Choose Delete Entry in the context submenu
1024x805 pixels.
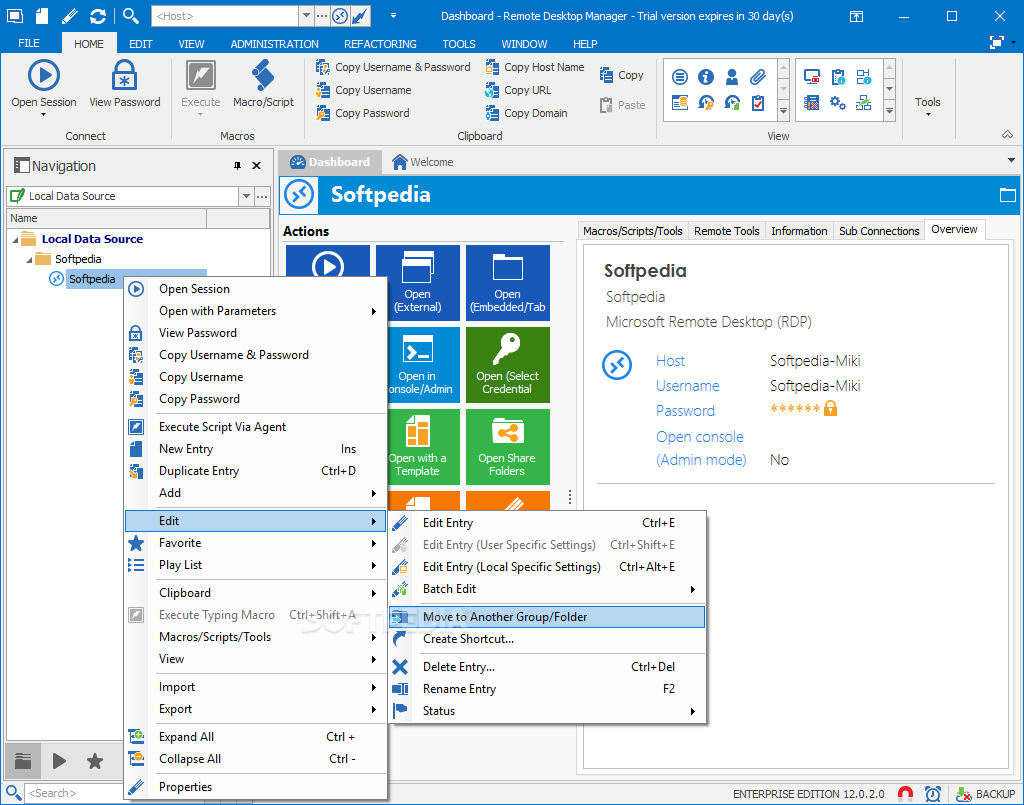coord(547,667)
